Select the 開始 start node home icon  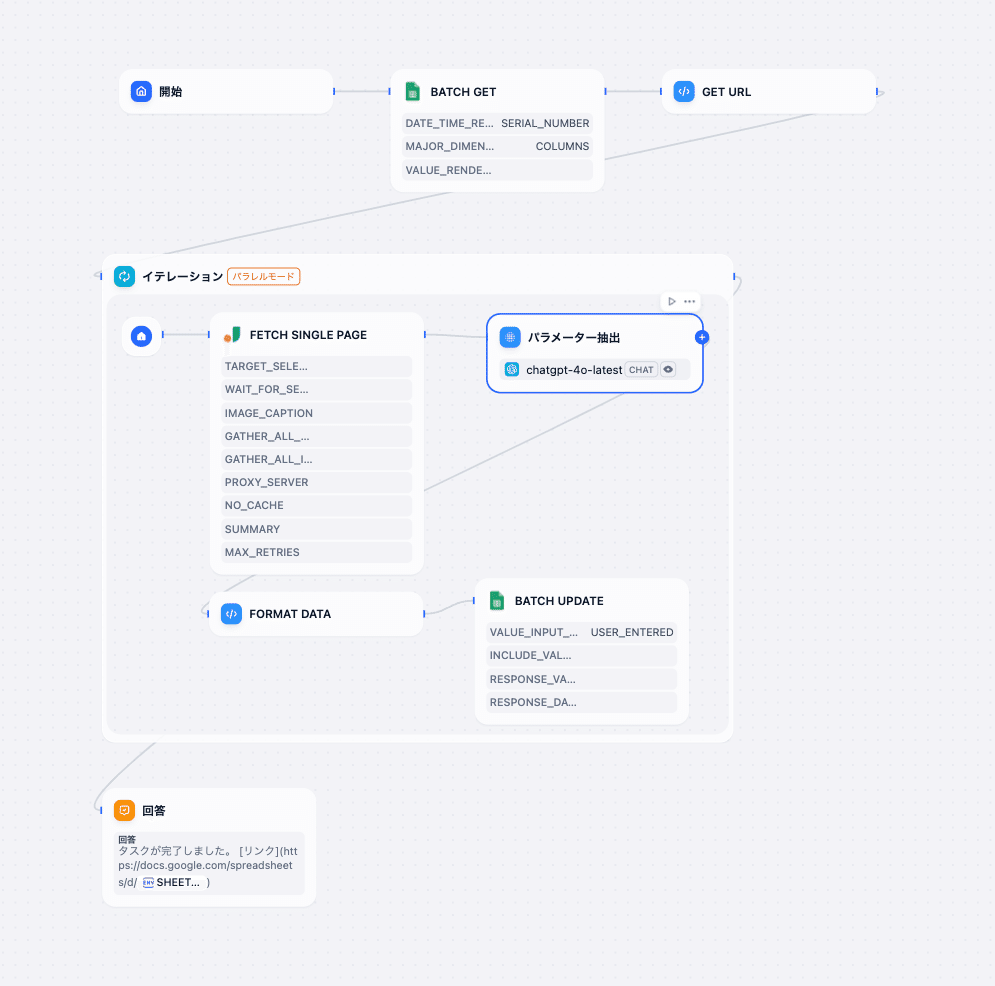point(141,91)
